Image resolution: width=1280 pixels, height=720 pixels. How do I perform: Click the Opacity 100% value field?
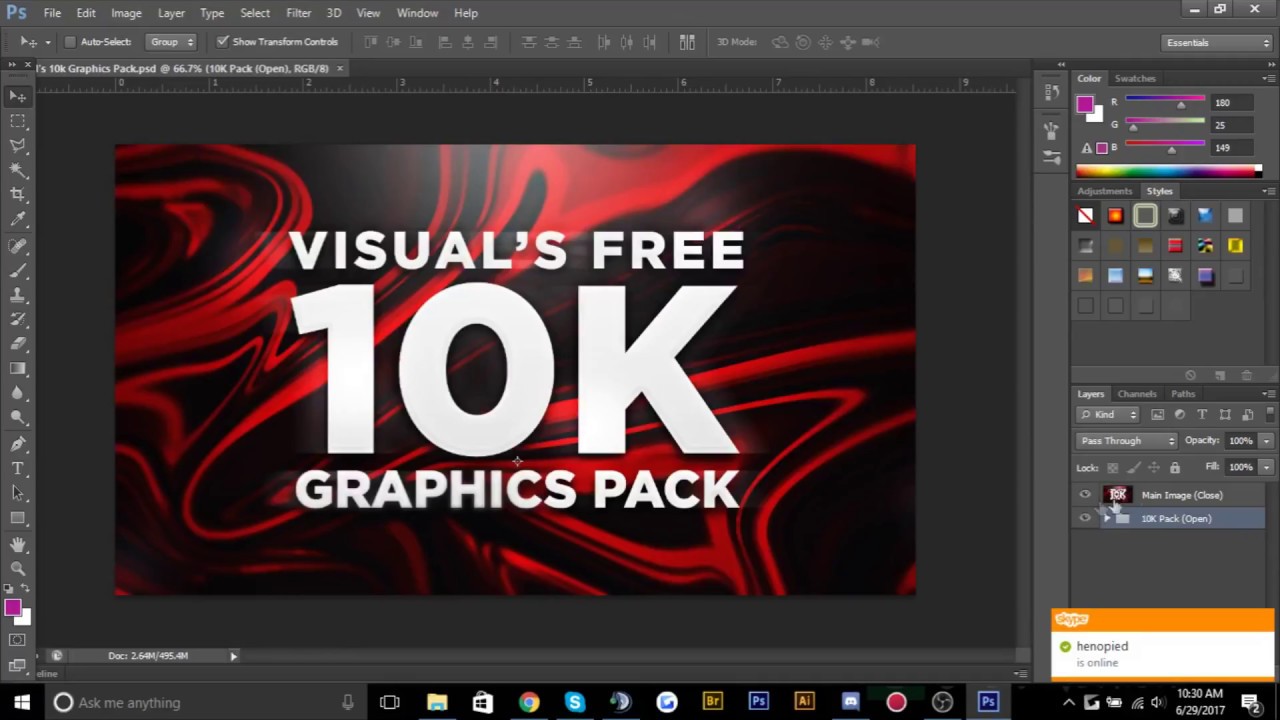click(1240, 441)
